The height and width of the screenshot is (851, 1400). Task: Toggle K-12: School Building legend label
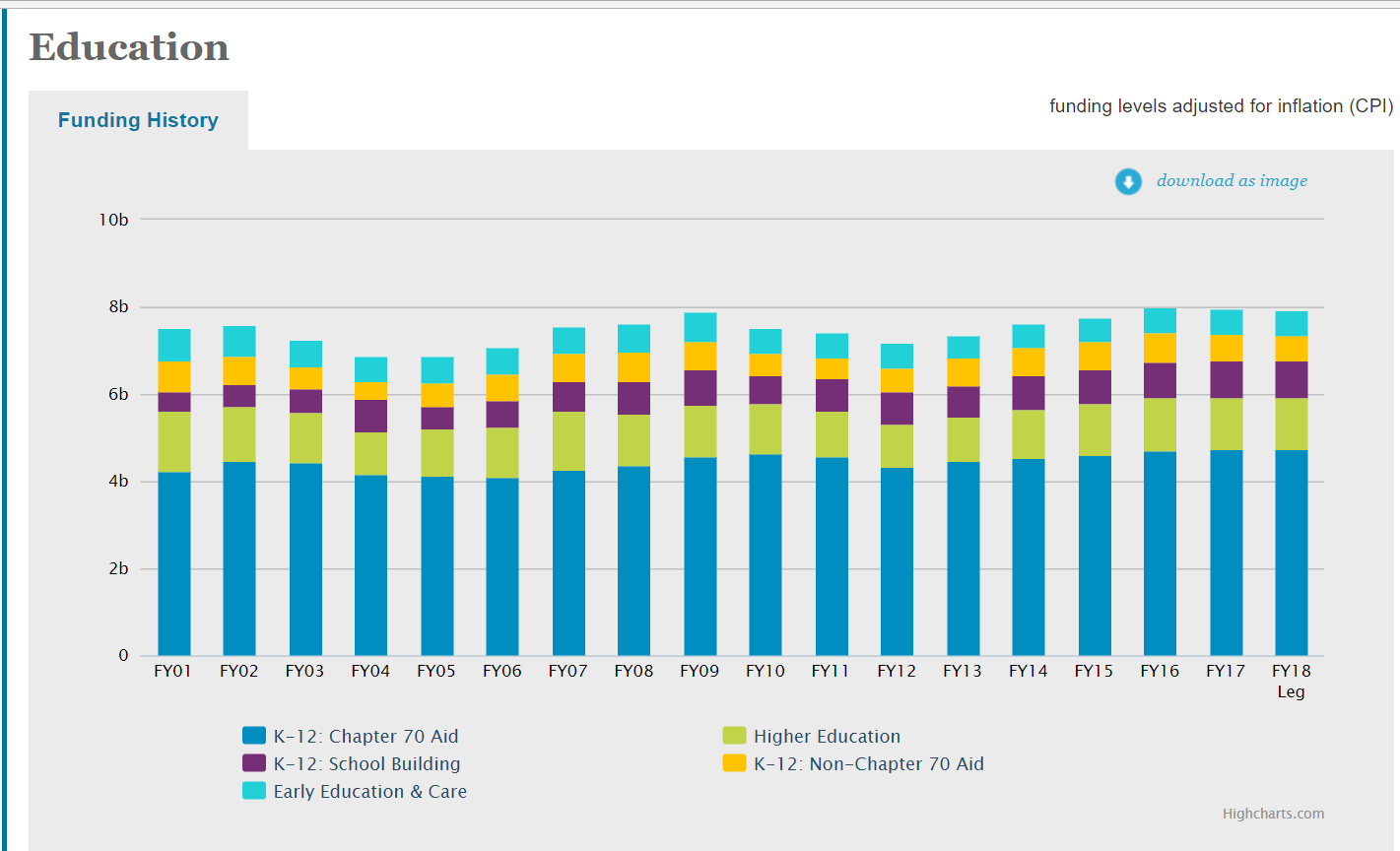click(367, 763)
